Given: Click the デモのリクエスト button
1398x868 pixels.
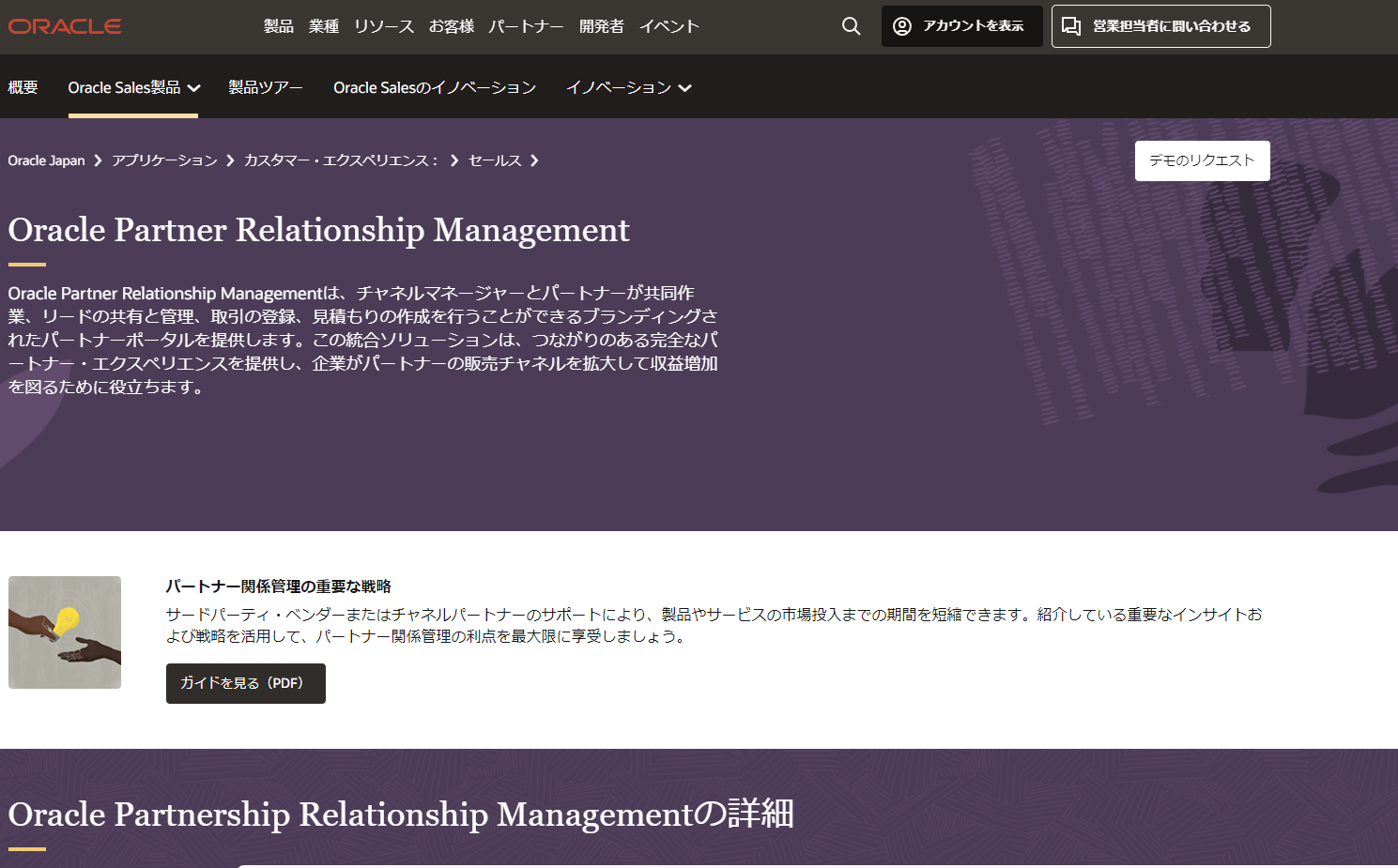Looking at the screenshot, I should 1203,160.
